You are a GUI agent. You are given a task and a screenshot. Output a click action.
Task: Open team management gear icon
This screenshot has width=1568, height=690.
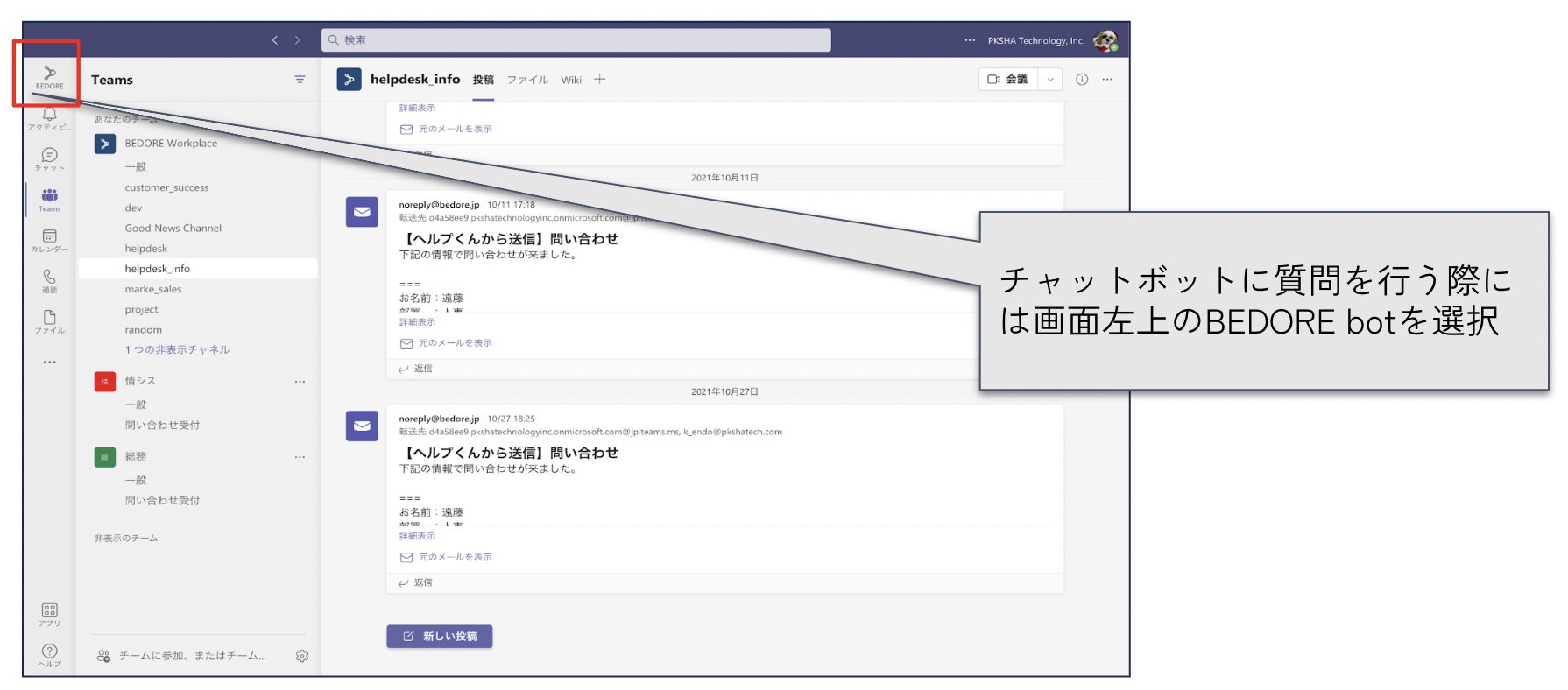click(302, 656)
